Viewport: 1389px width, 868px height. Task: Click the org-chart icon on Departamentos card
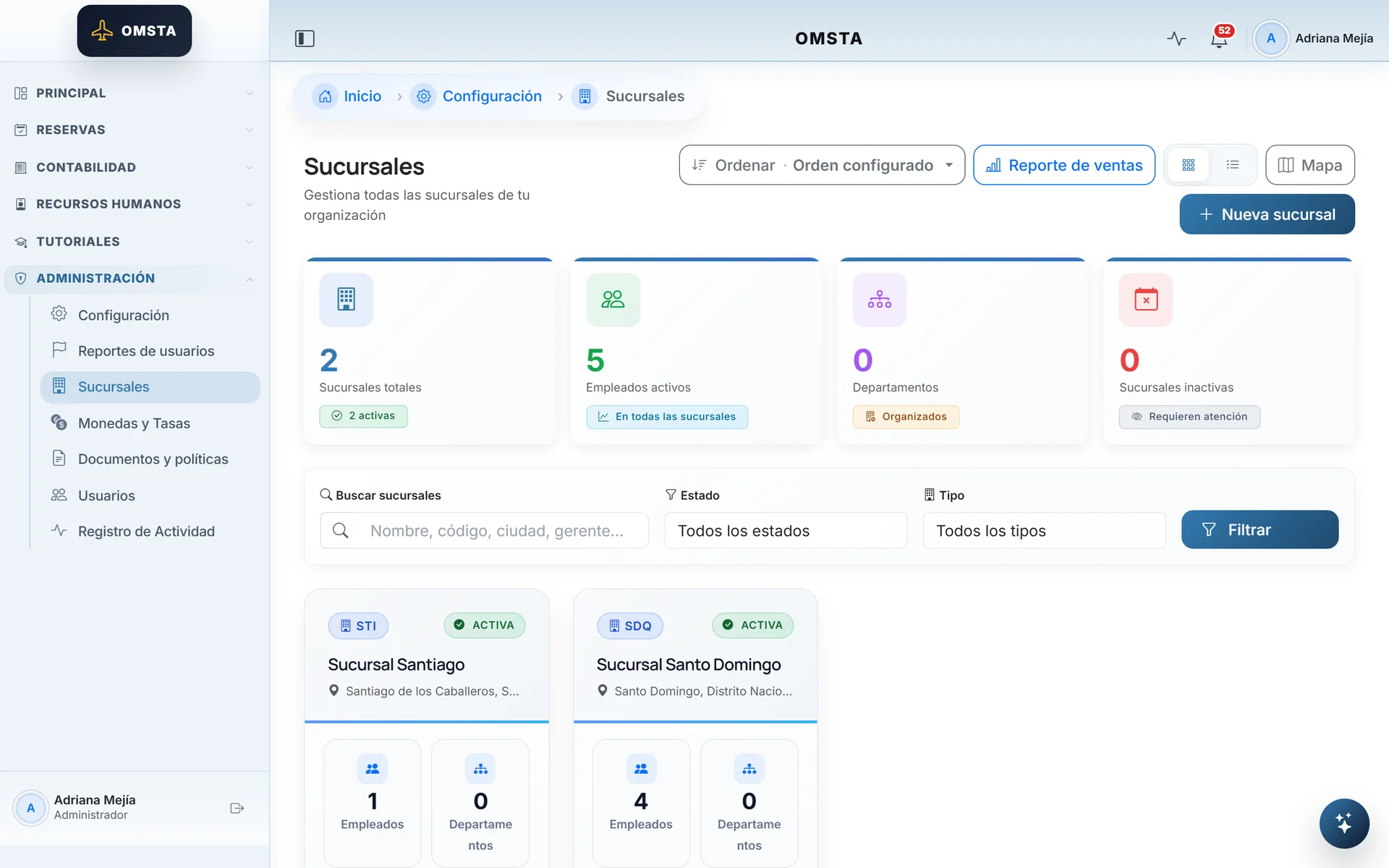click(879, 299)
